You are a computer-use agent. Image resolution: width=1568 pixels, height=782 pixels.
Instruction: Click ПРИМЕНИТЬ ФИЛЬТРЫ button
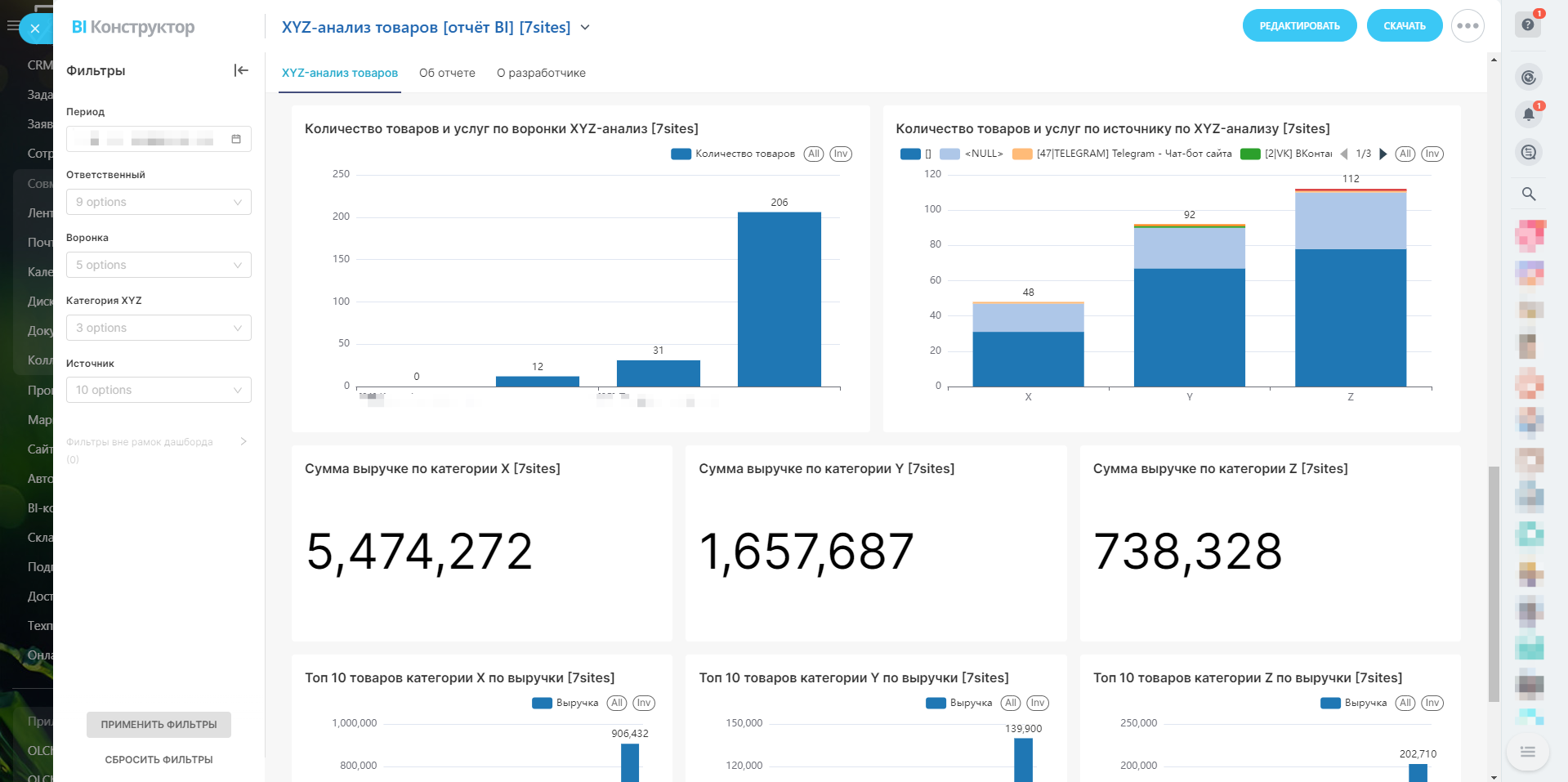coord(159,724)
